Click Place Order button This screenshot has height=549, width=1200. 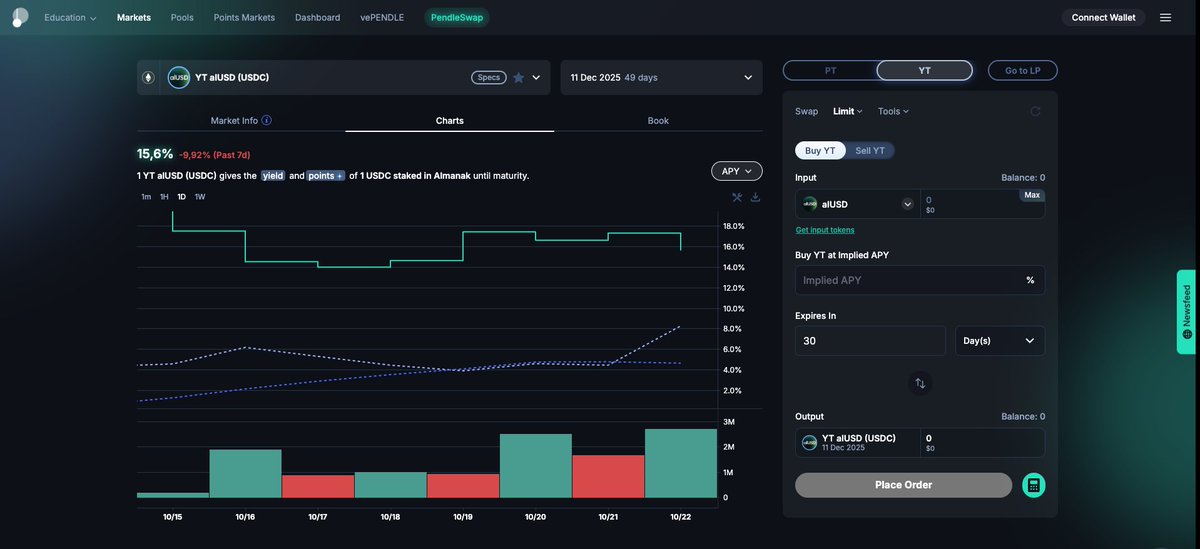click(x=903, y=485)
